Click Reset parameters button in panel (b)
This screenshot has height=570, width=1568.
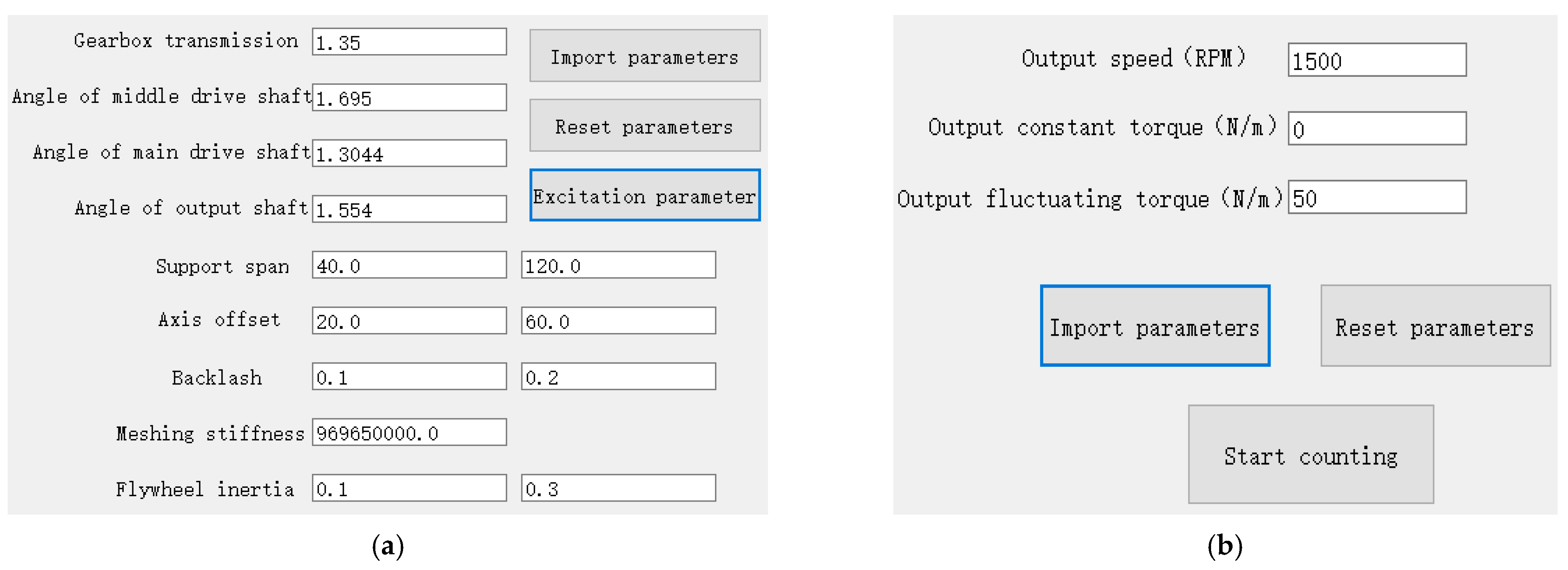[x=1434, y=326]
